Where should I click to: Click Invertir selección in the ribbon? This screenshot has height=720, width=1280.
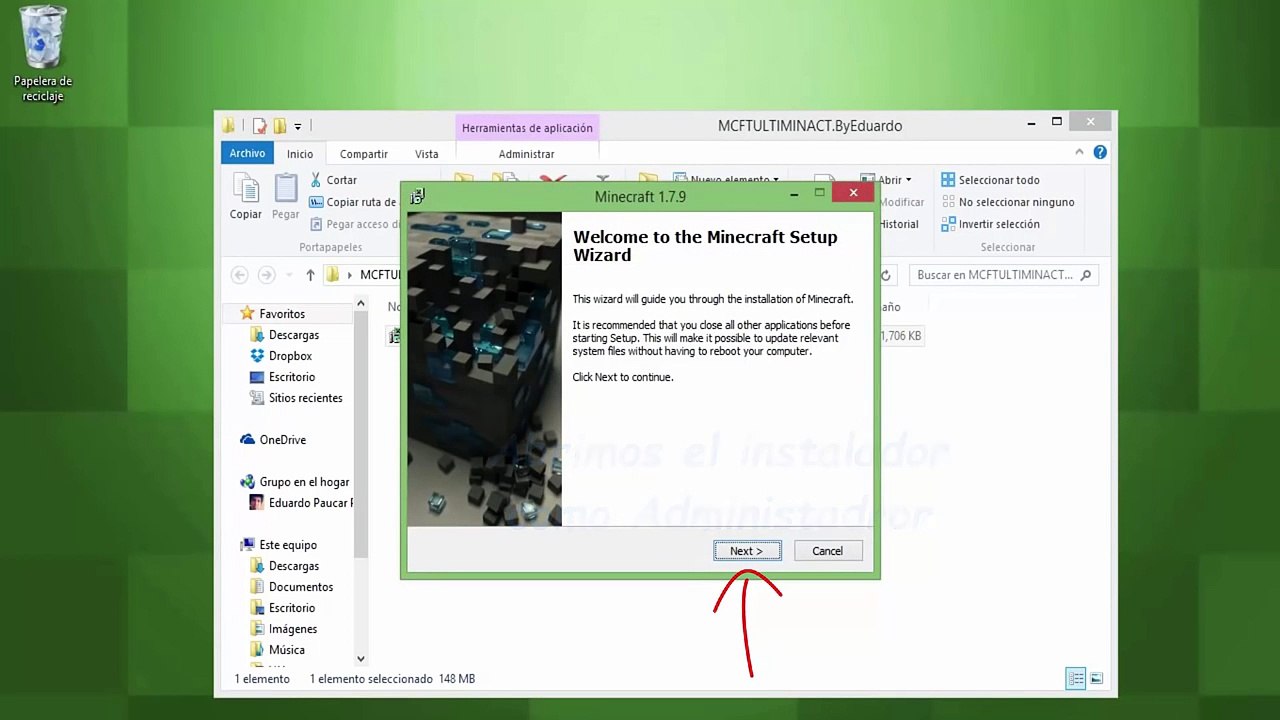click(991, 224)
